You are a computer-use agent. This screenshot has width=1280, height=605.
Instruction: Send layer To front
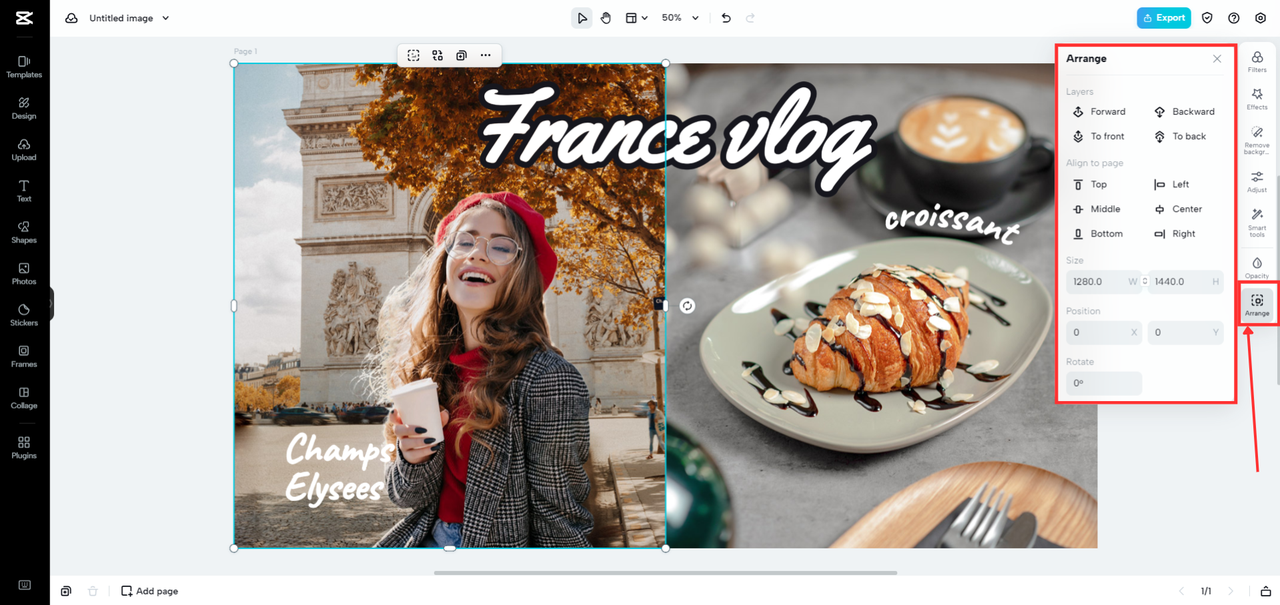(x=1098, y=136)
